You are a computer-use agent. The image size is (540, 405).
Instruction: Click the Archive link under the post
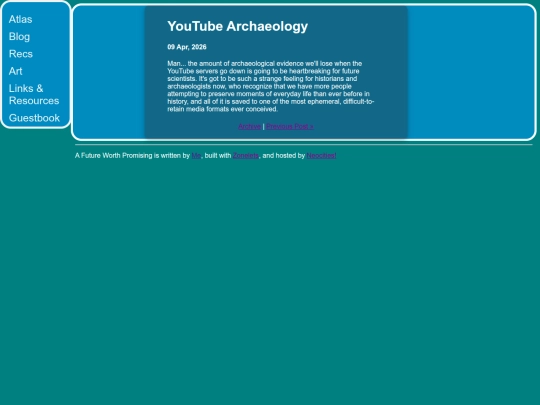pyautogui.click(x=250, y=126)
